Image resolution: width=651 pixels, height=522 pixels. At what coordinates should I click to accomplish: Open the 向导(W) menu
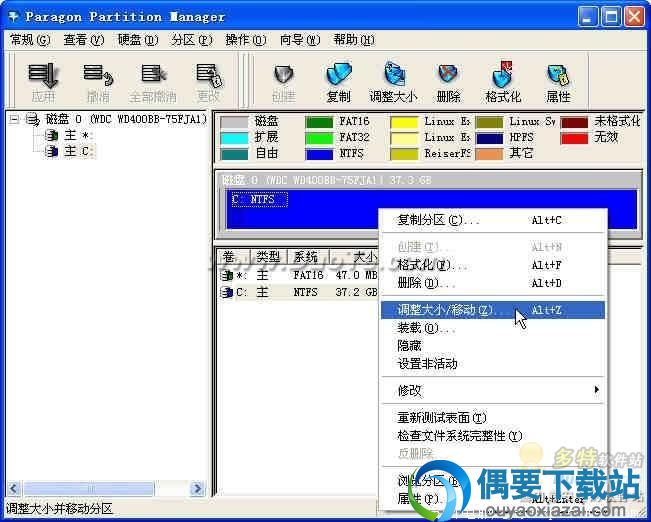click(300, 40)
